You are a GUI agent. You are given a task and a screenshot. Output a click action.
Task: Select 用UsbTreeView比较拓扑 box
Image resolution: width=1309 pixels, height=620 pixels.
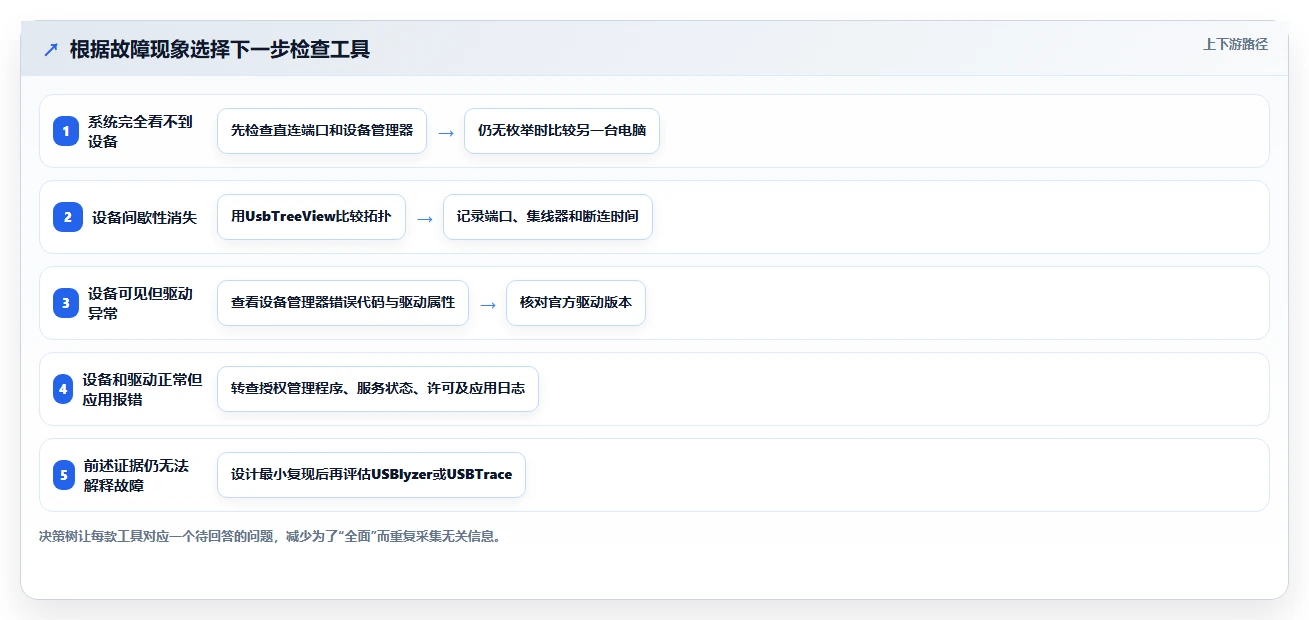tap(311, 217)
